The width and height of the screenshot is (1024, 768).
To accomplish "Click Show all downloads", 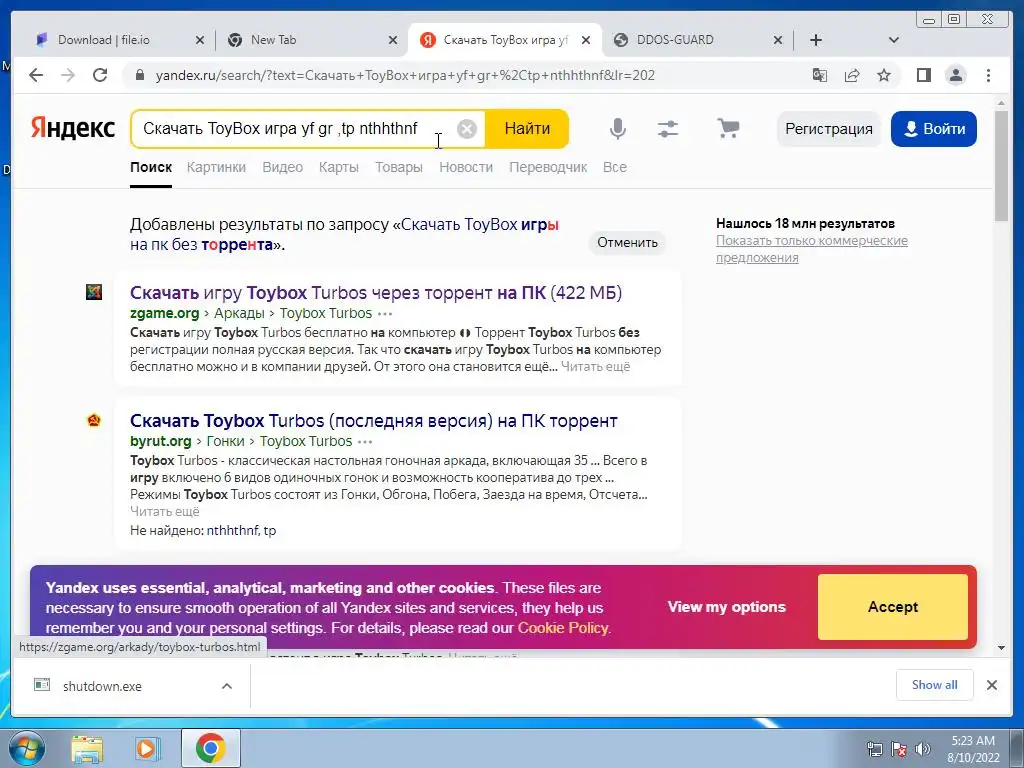I will [935, 685].
